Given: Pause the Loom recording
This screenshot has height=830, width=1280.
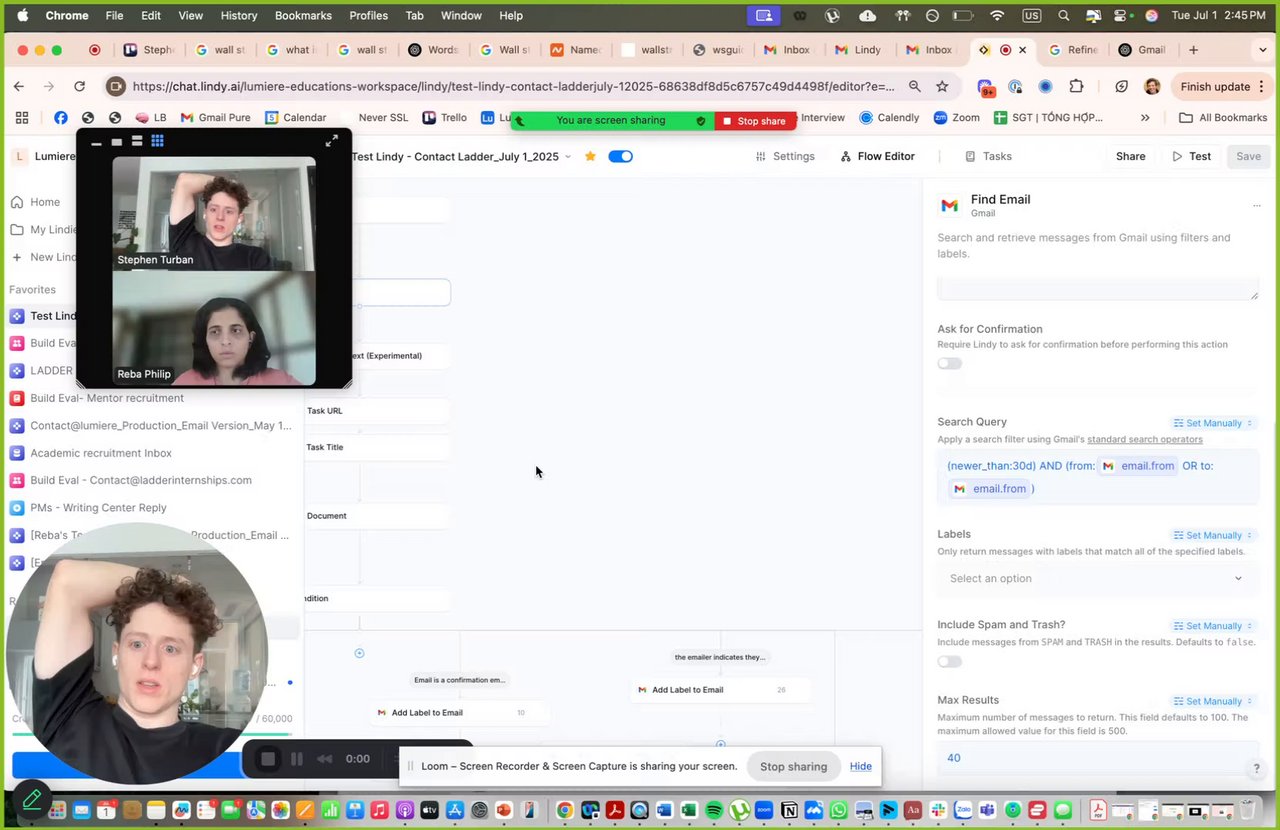Looking at the screenshot, I should 296,759.
